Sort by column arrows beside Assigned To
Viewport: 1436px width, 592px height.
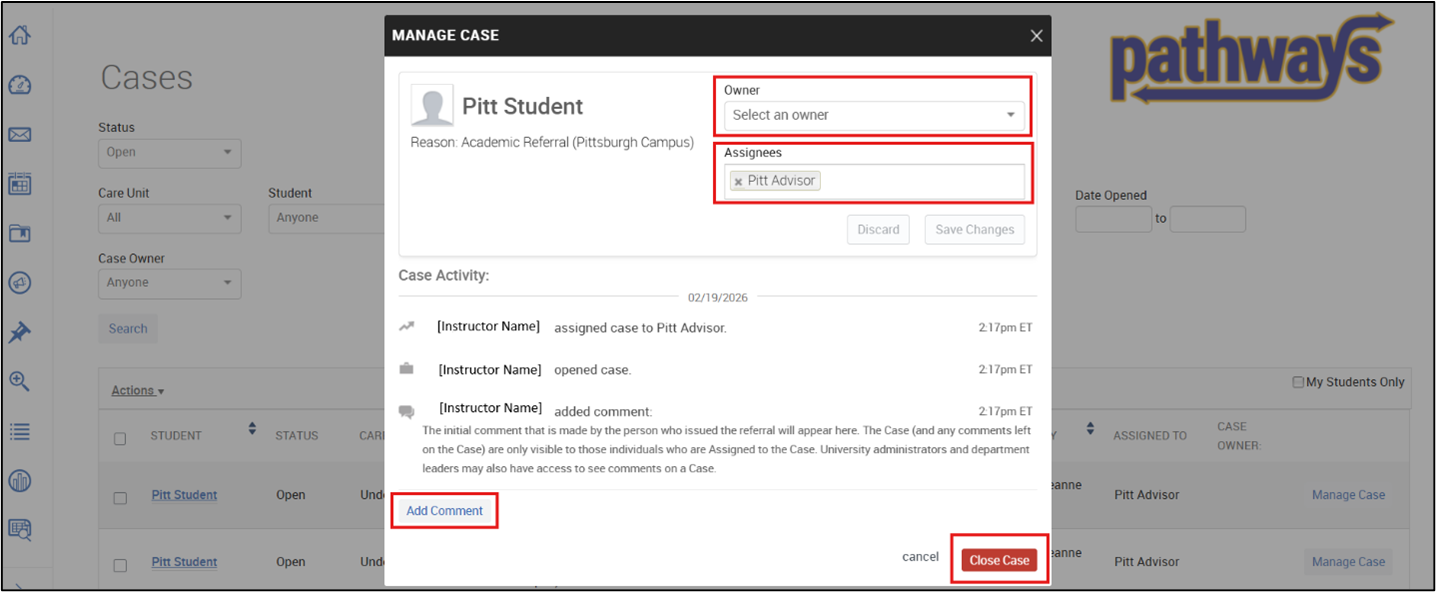1090,429
